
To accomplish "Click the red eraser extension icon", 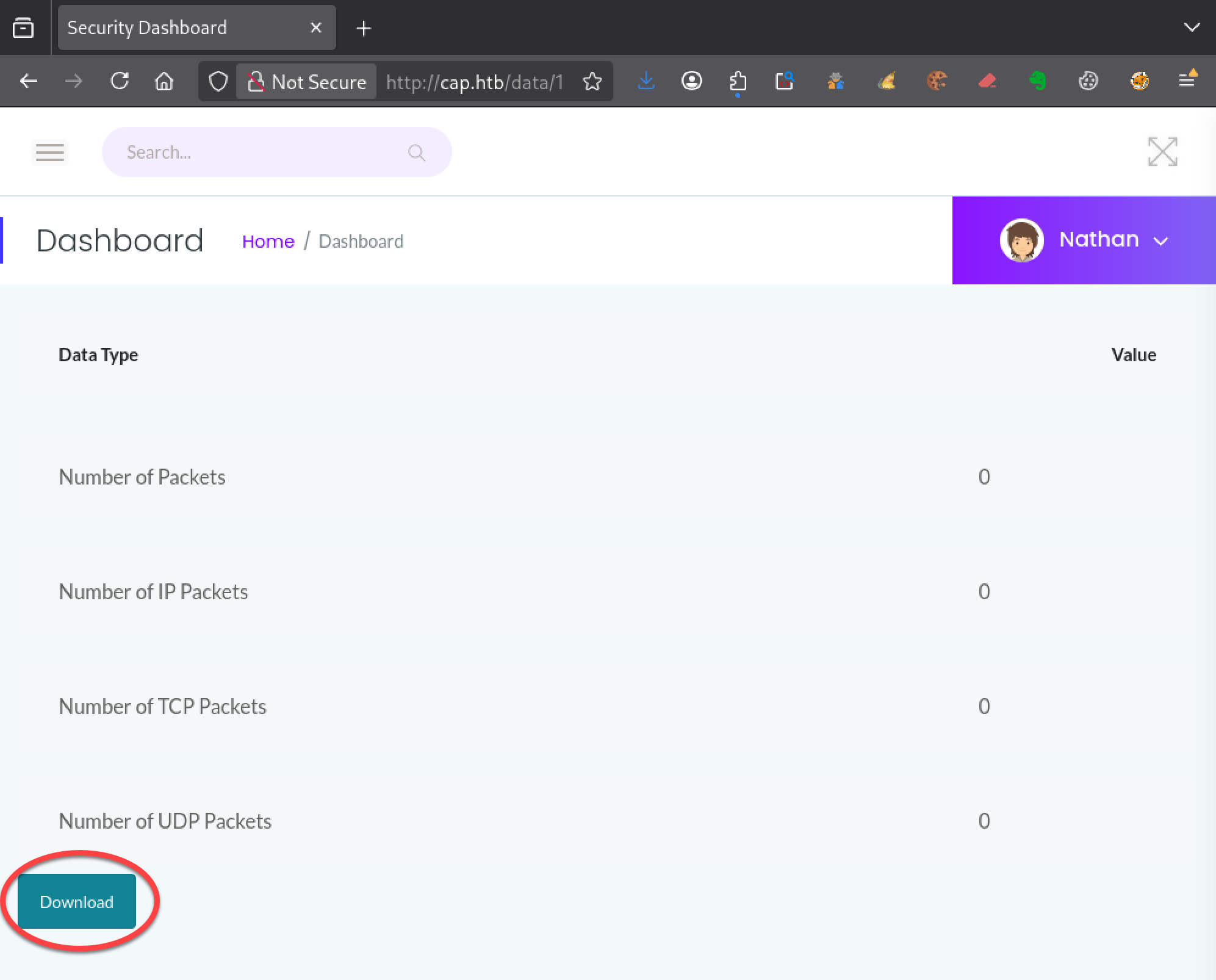I will pyautogui.click(x=987, y=81).
